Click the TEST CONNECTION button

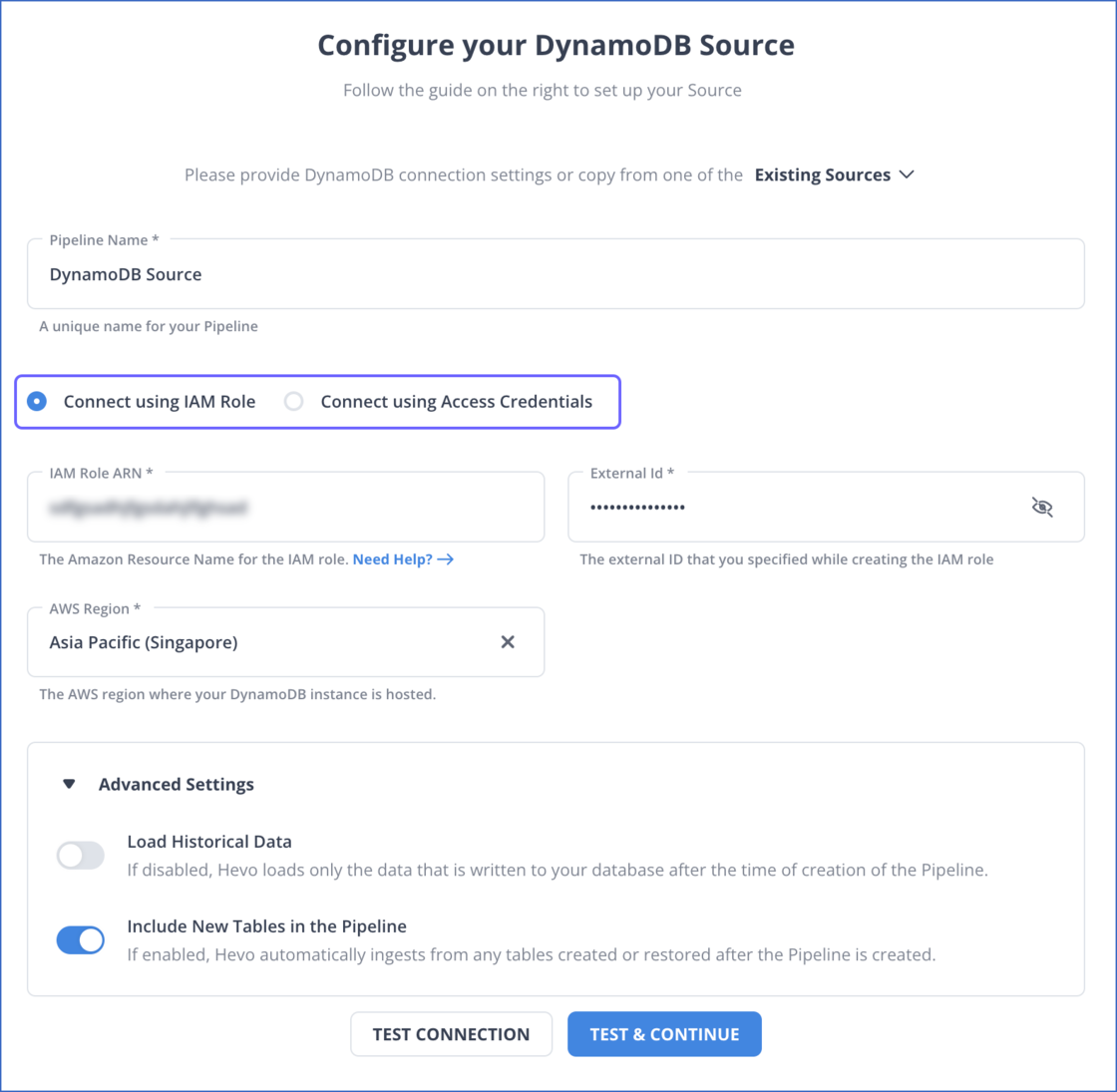(x=451, y=1034)
